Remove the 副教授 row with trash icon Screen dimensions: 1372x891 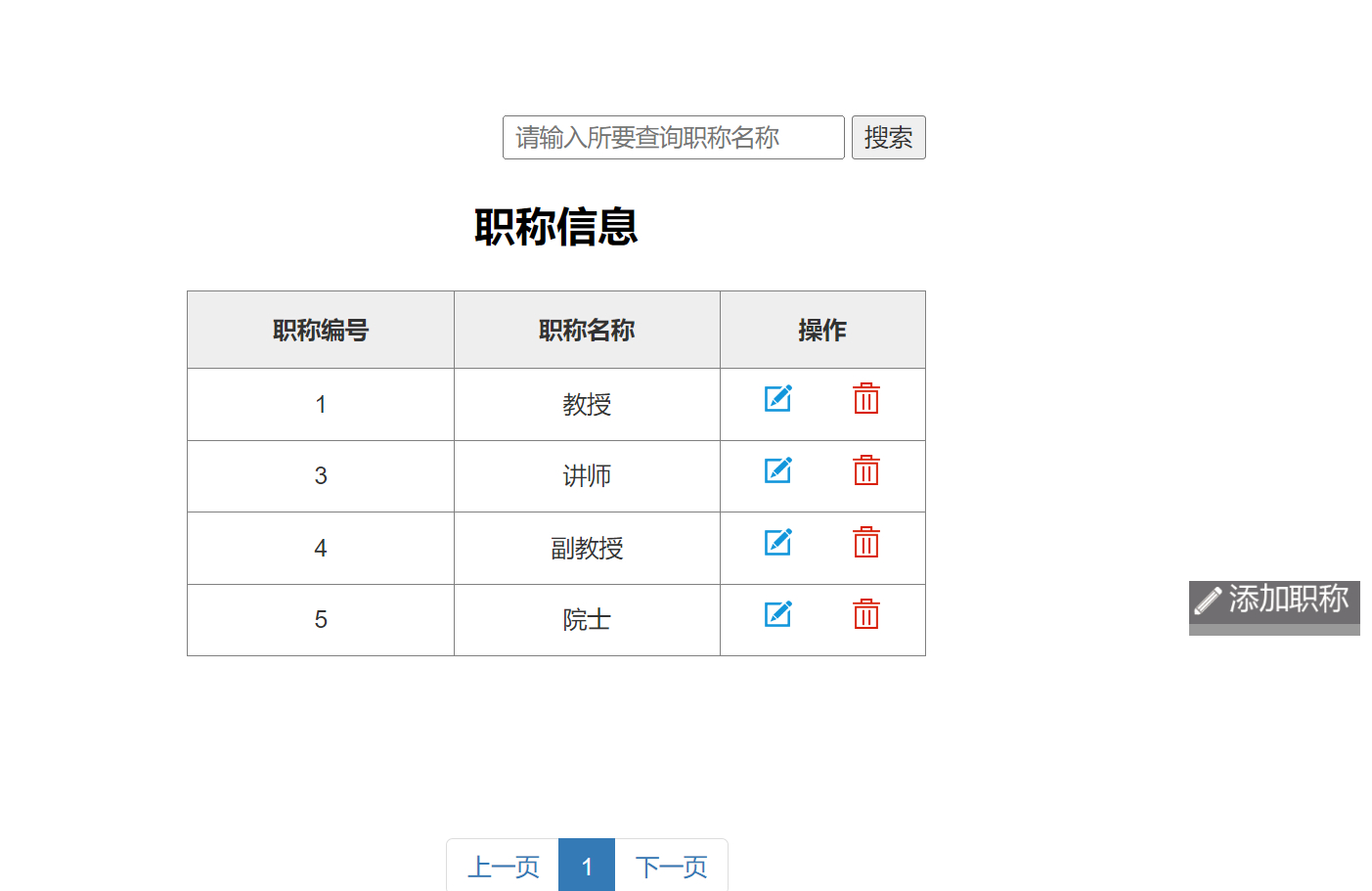point(866,542)
